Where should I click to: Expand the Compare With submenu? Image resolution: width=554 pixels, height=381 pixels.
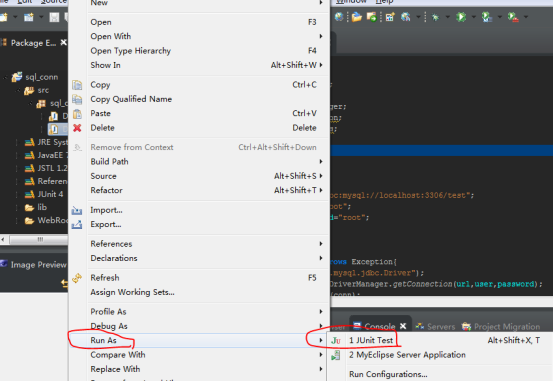(321, 355)
